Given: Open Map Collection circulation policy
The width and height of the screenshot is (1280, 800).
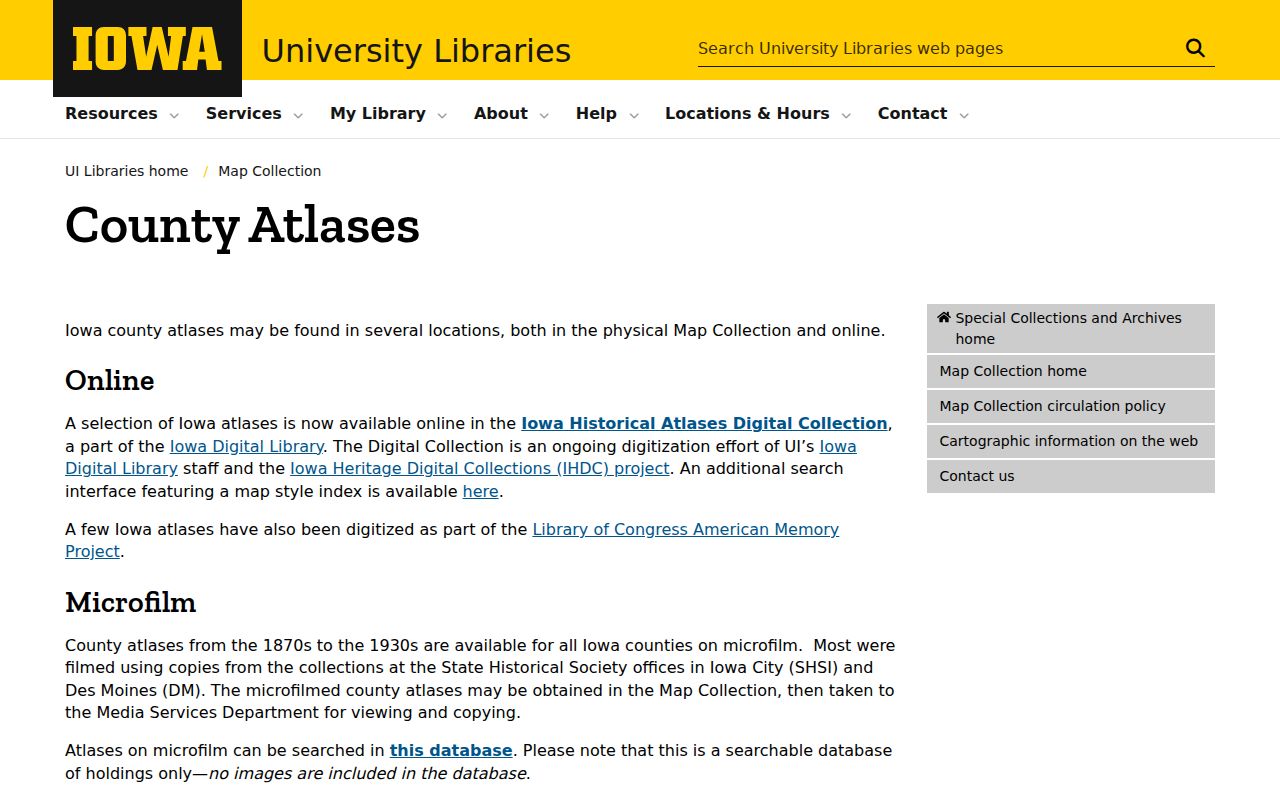Looking at the screenshot, I should click(1071, 406).
